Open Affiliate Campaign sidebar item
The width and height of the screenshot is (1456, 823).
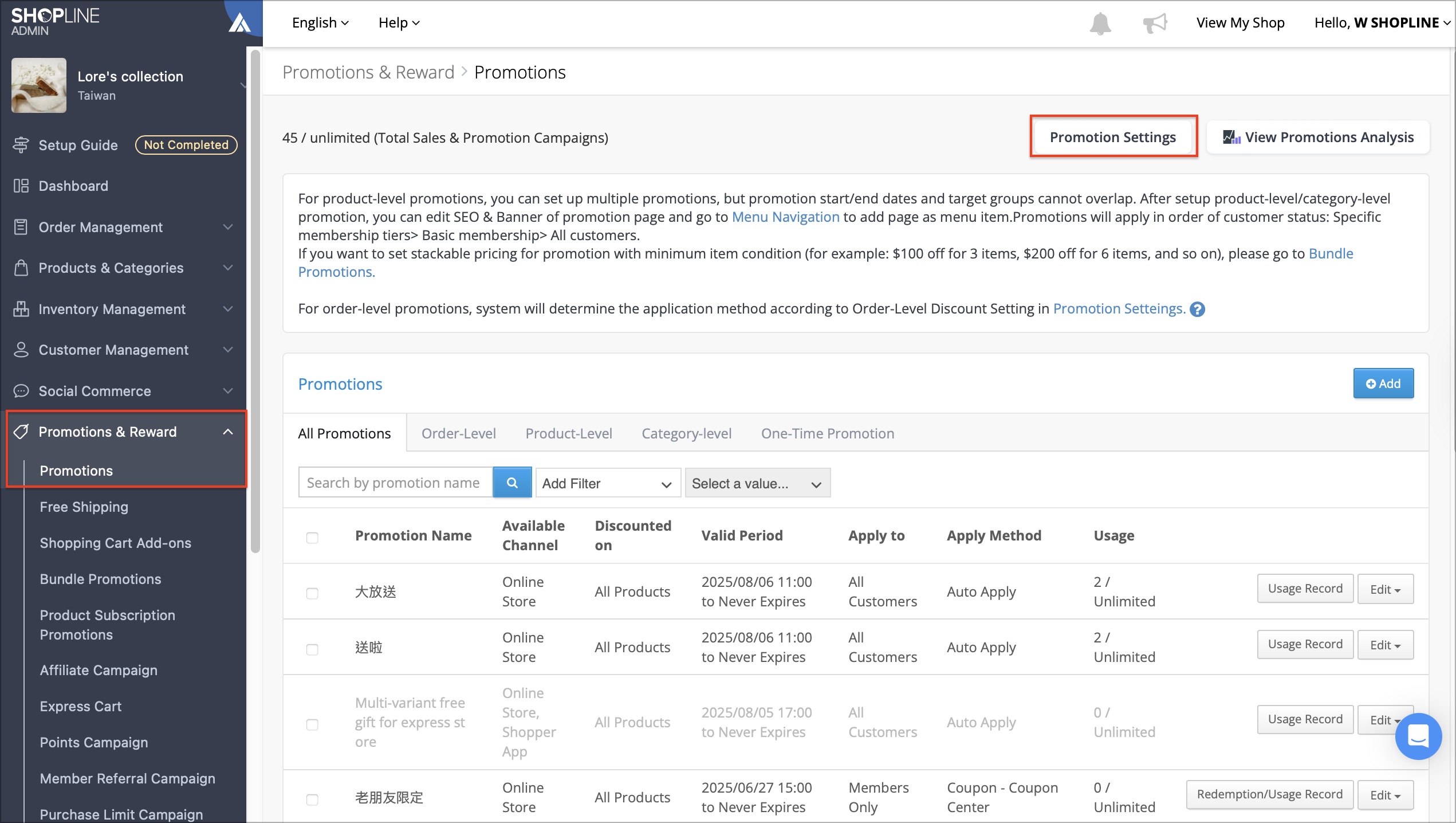99,670
